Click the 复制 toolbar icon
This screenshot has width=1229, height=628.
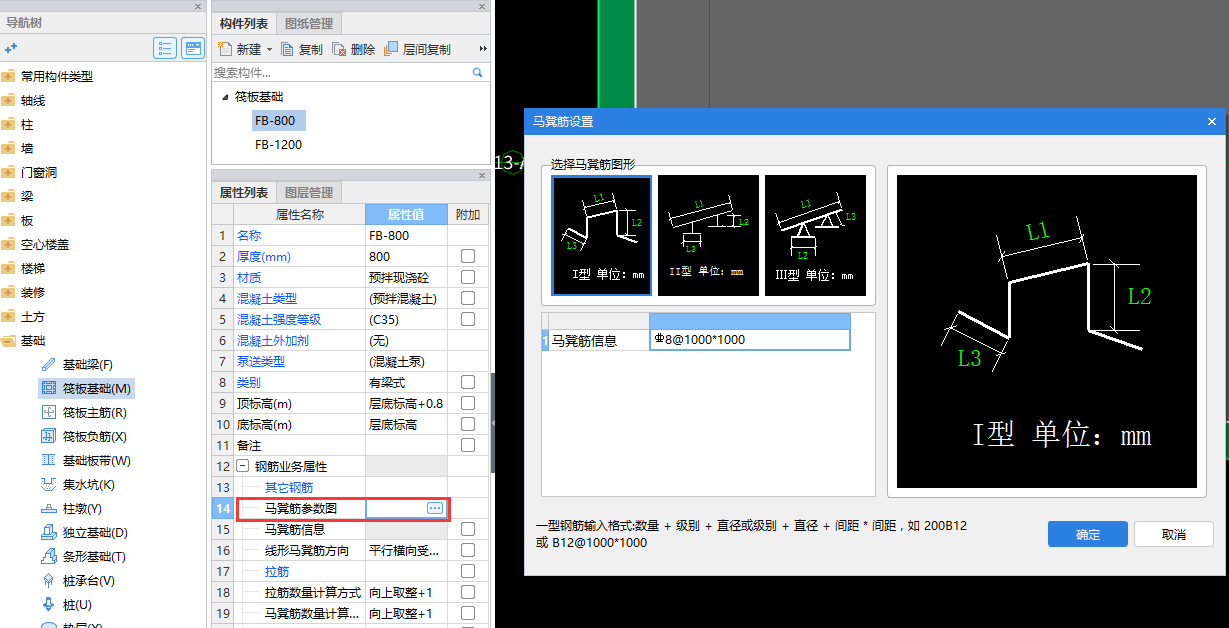[x=303, y=48]
